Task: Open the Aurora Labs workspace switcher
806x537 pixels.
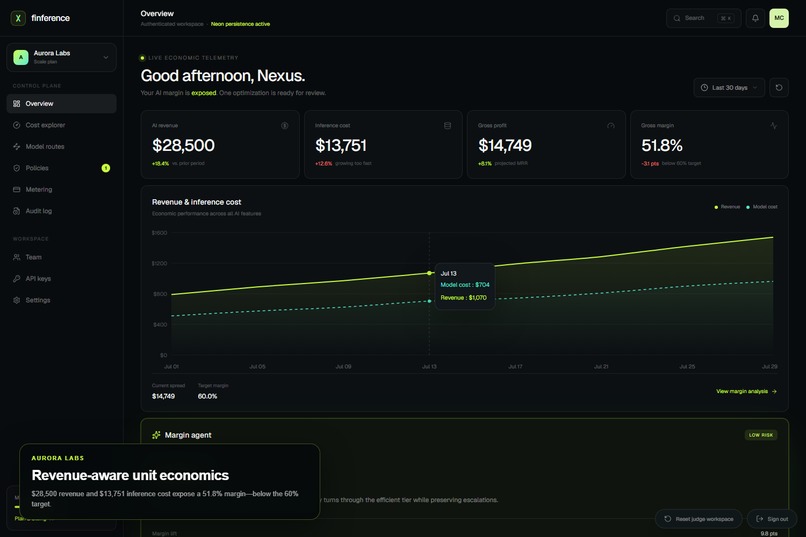Action: tap(61, 57)
